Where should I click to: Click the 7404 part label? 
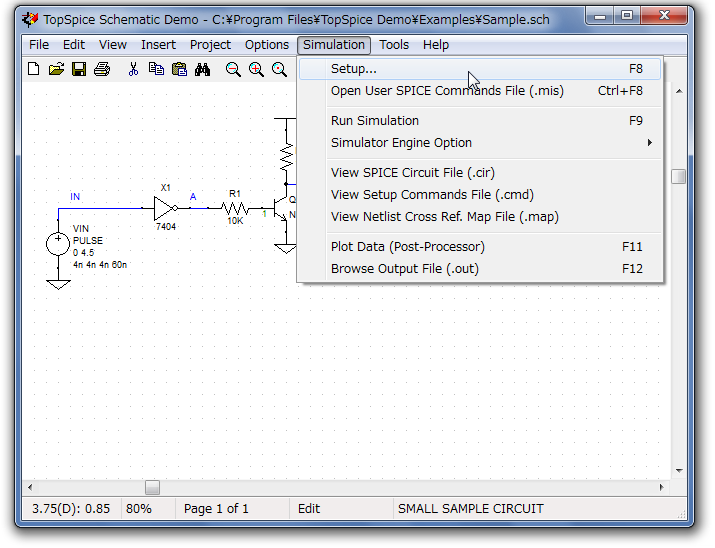(166, 227)
